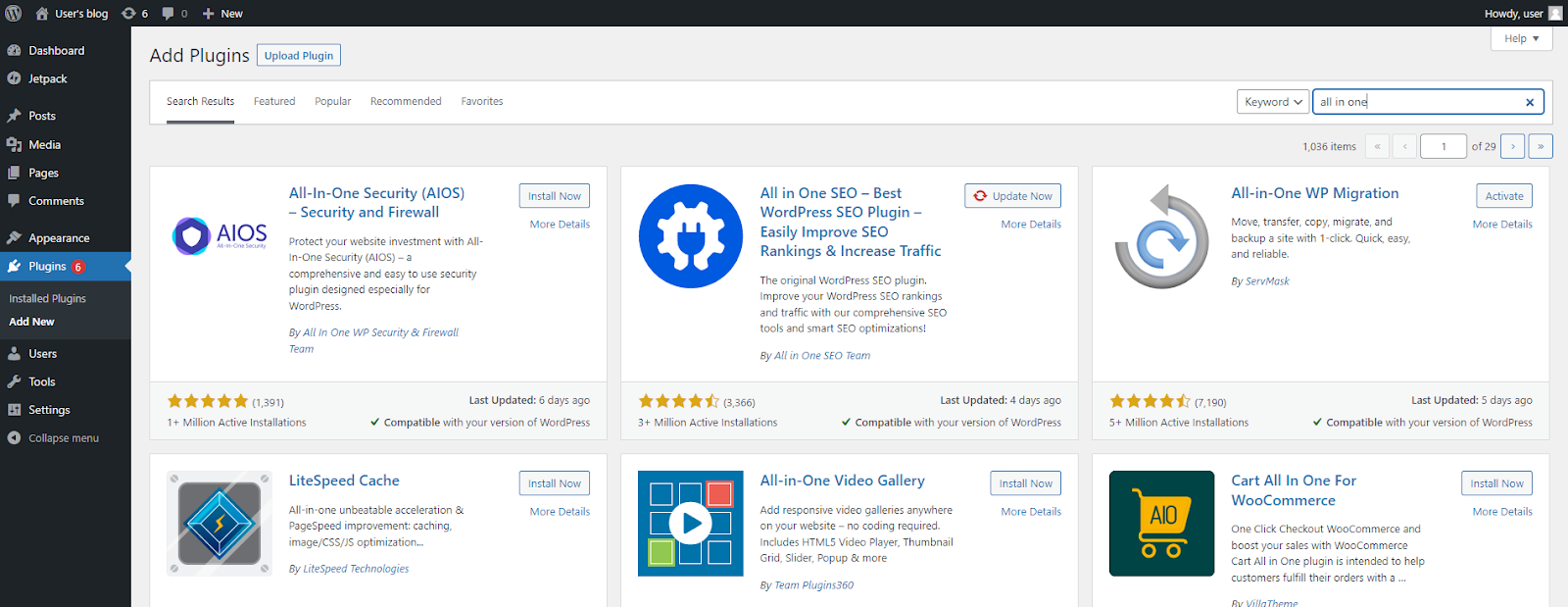The width and height of the screenshot is (1568, 607).
Task: View More Details for All in One SEO
Action: [1031, 225]
